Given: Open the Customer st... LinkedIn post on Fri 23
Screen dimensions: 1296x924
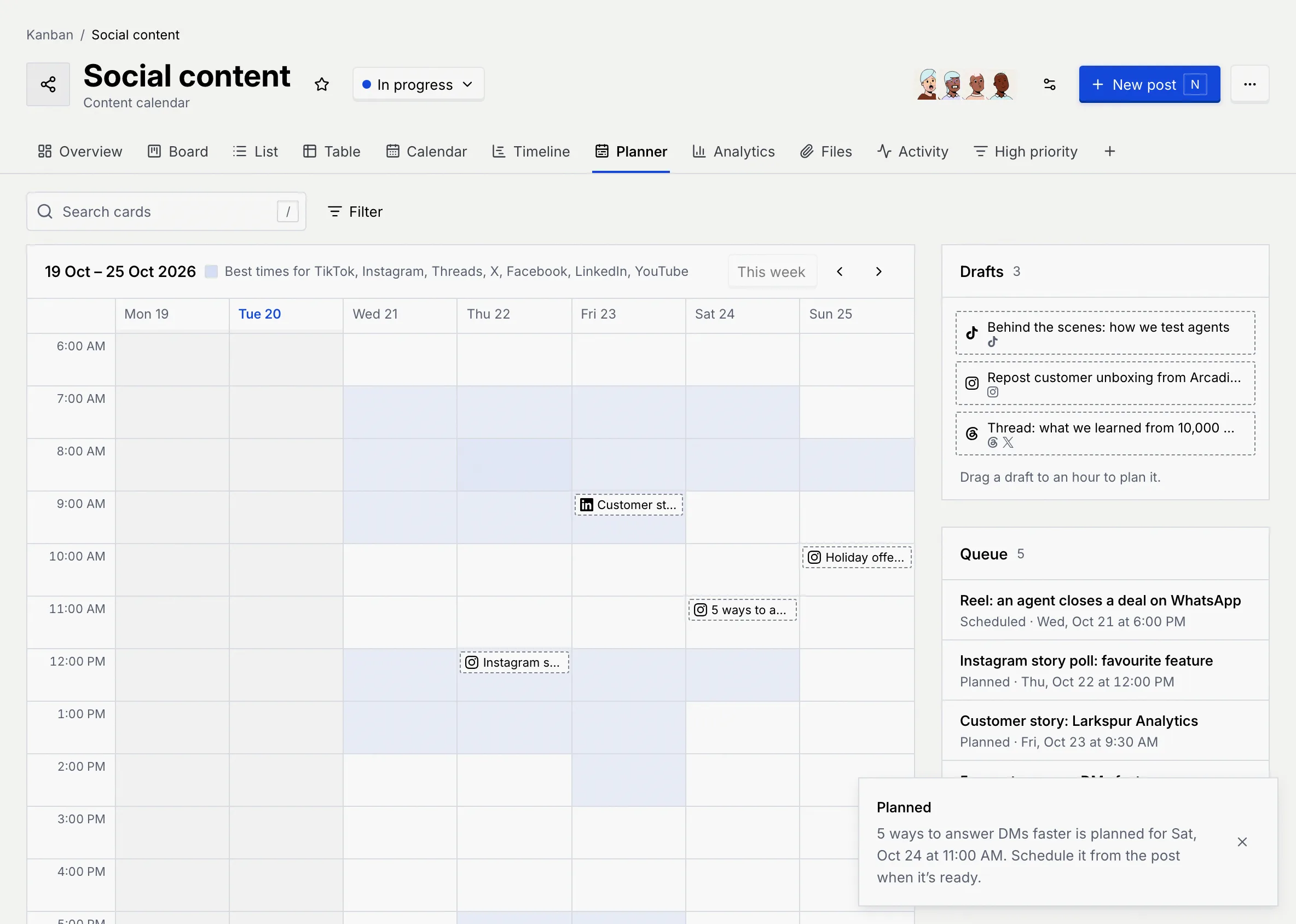Looking at the screenshot, I should (x=628, y=505).
